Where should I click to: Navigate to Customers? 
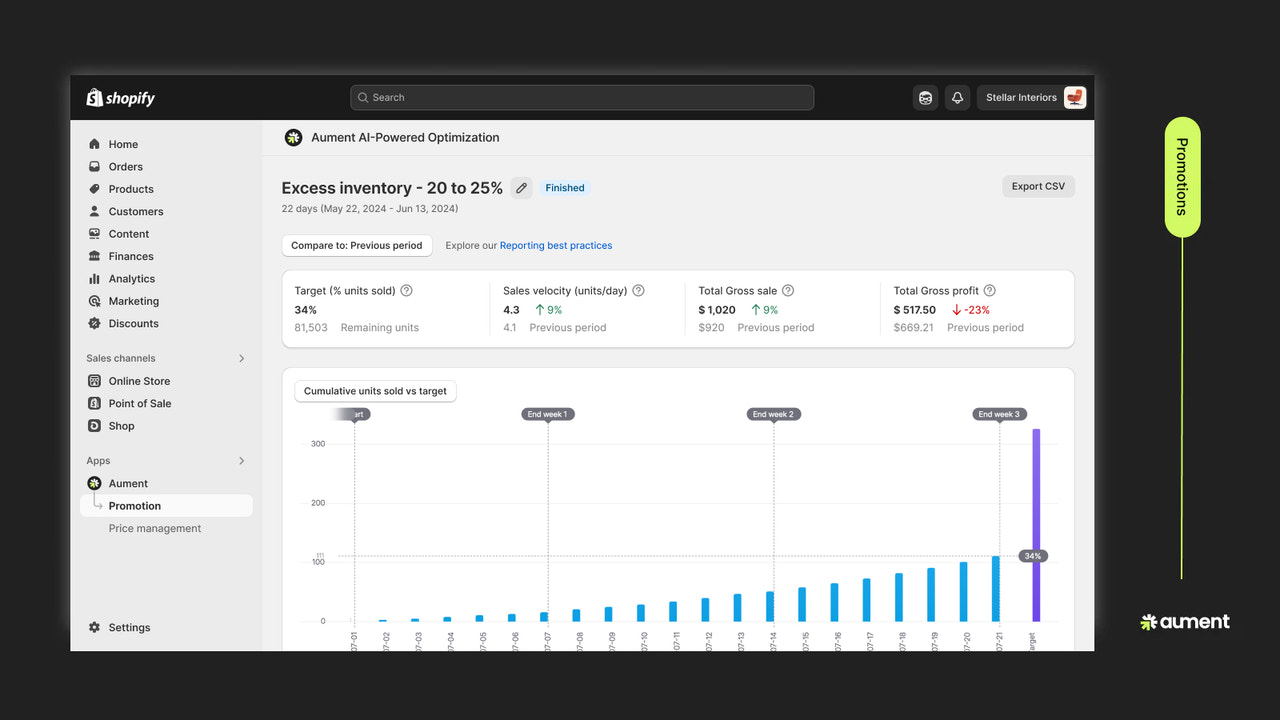(x=137, y=211)
